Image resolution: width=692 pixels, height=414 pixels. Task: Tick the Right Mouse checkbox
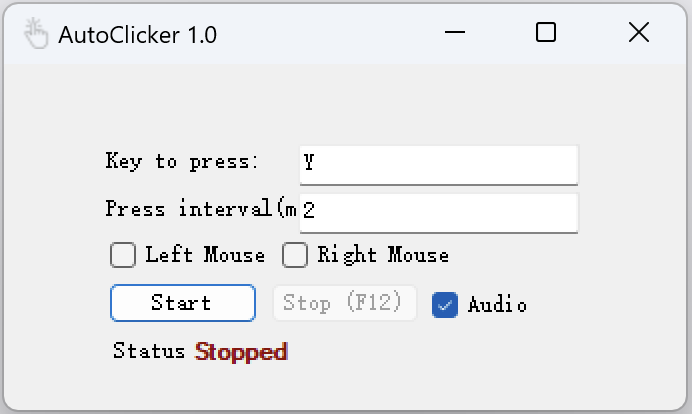(x=295, y=255)
